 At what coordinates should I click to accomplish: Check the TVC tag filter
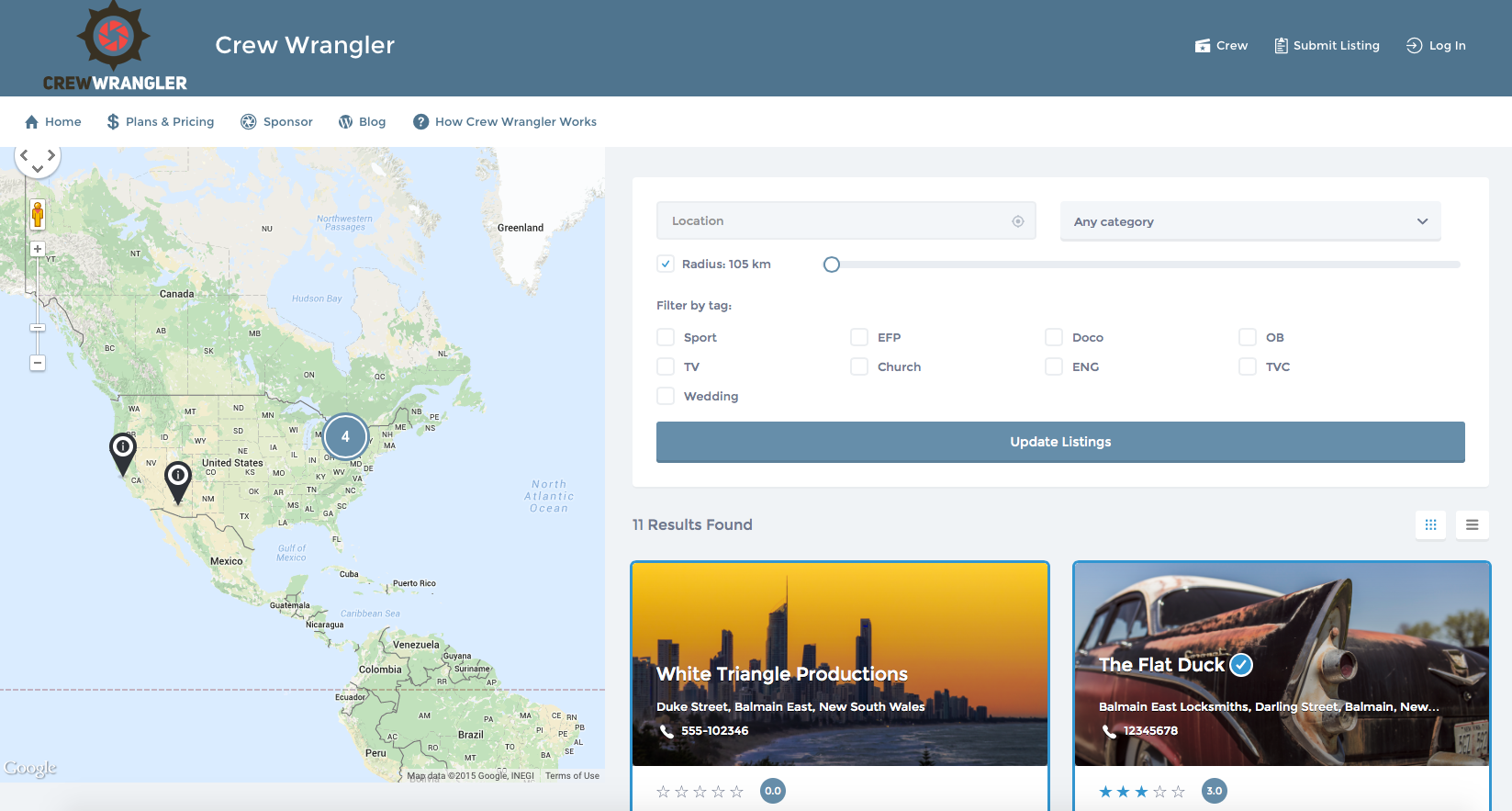pos(1248,366)
